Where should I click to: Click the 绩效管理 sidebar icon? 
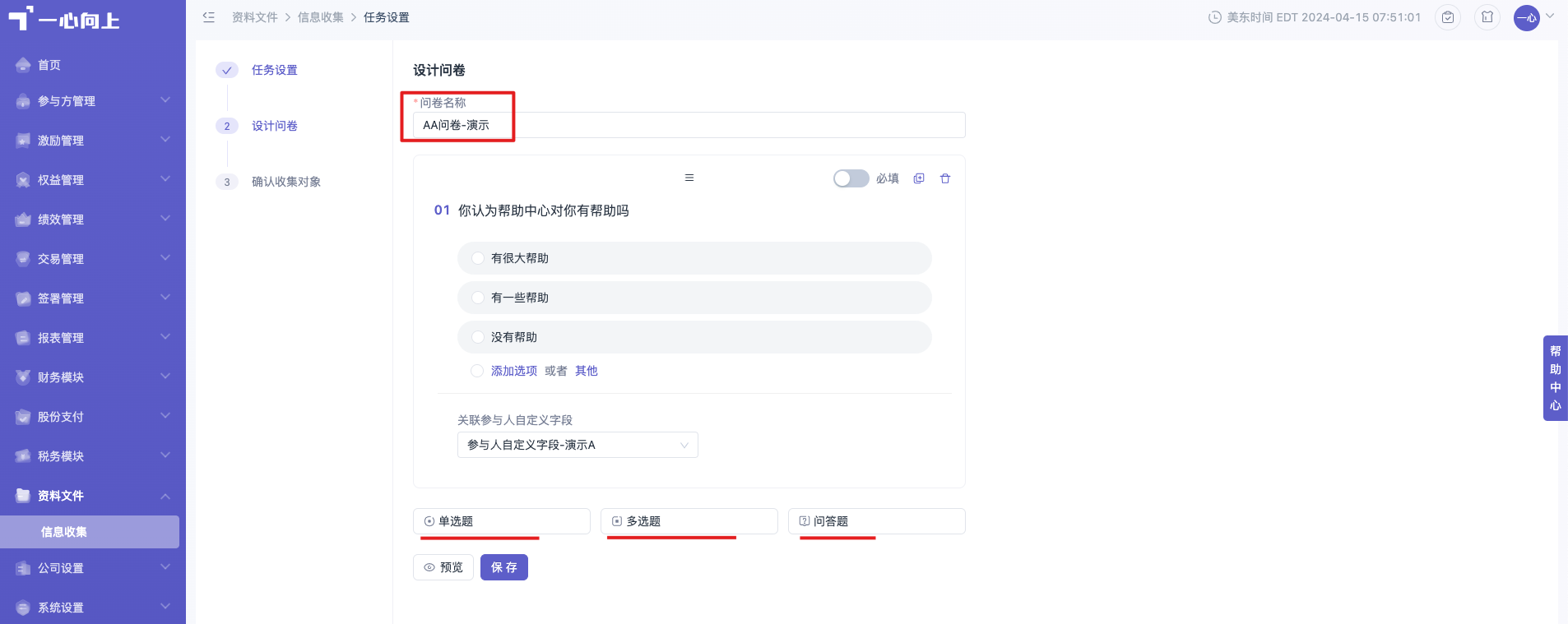pos(23,220)
